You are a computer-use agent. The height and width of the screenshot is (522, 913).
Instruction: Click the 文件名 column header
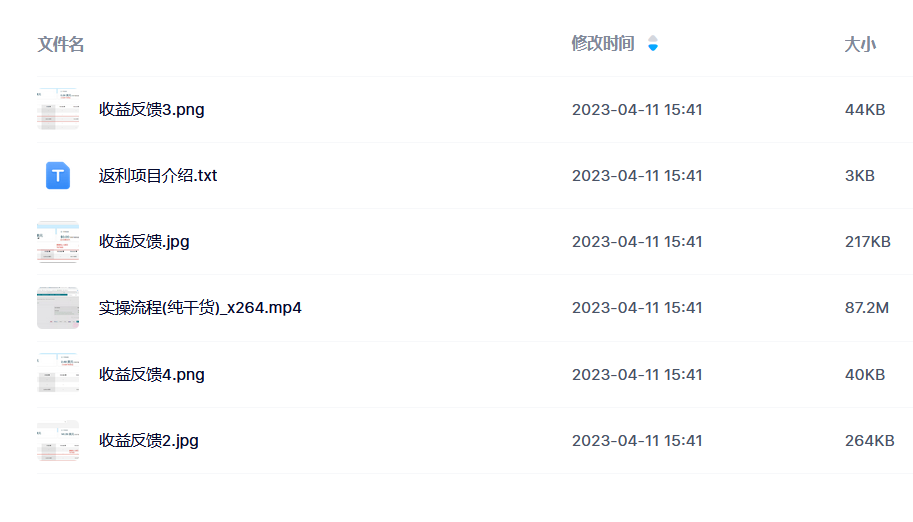(x=61, y=44)
